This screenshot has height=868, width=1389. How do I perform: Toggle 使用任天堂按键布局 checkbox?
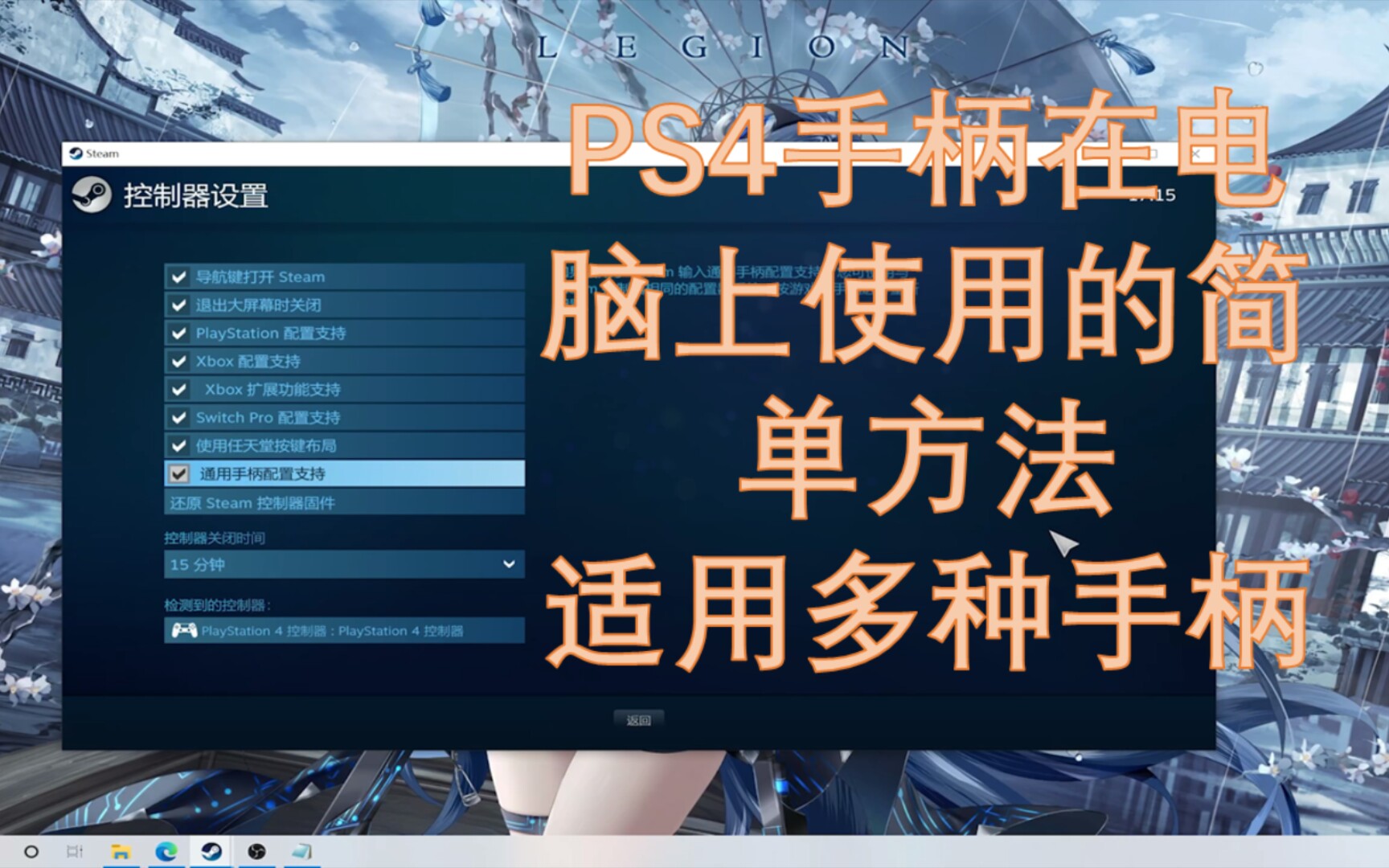coord(178,446)
